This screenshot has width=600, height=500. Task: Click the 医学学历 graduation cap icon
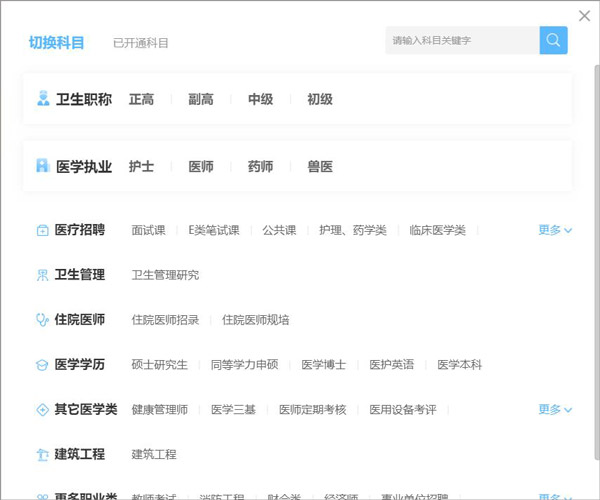click(x=42, y=365)
